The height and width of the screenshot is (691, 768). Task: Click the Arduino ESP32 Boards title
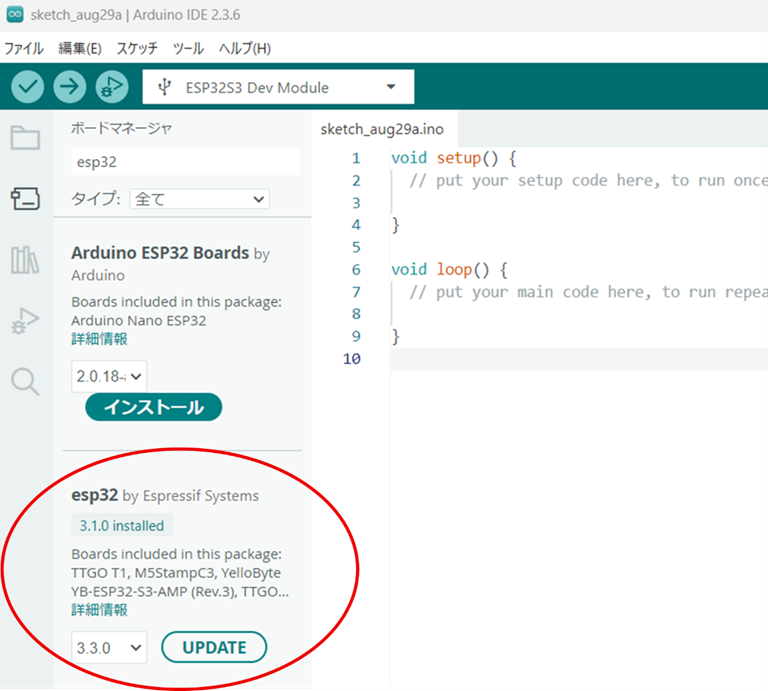tap(160, 253)
